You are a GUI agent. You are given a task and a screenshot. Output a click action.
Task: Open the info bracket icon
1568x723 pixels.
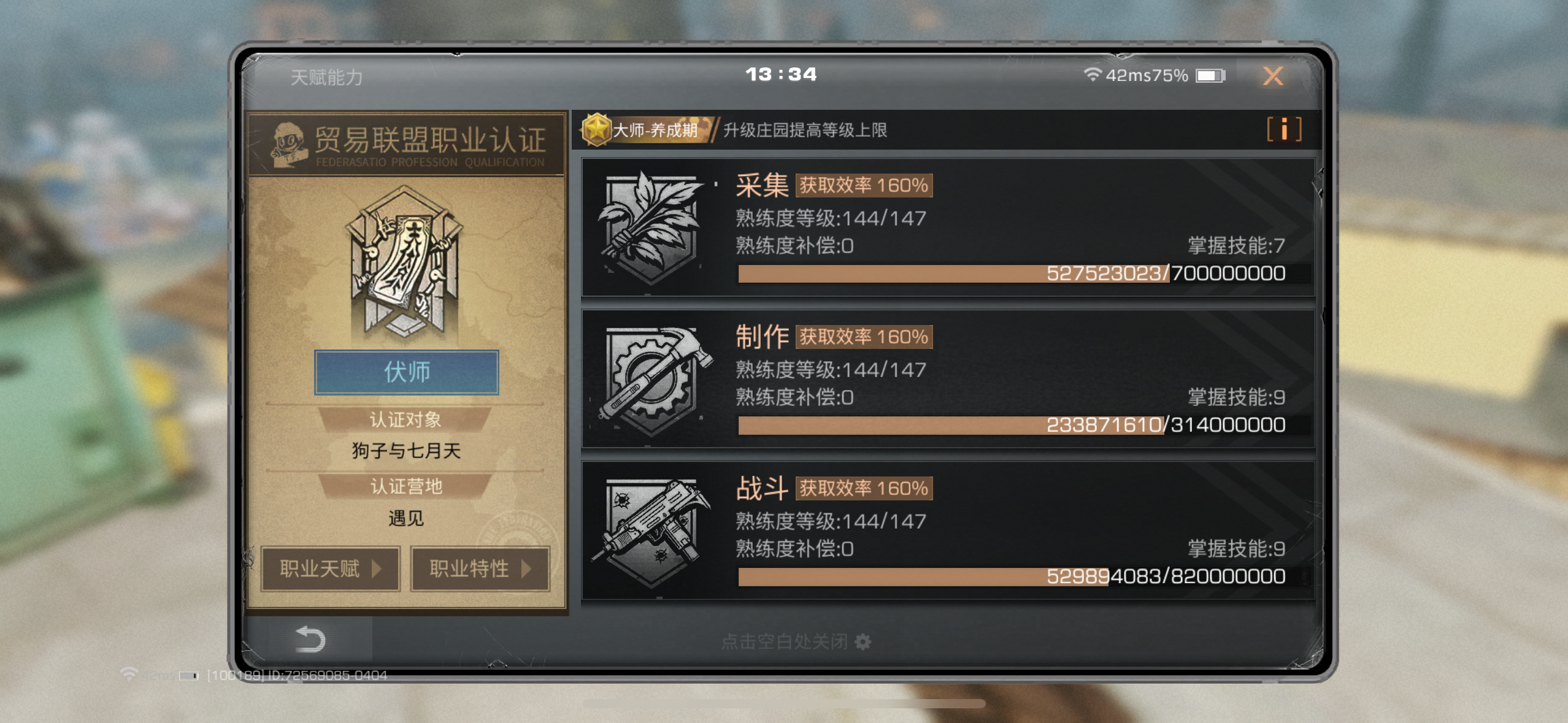[x=1284, y=129]
